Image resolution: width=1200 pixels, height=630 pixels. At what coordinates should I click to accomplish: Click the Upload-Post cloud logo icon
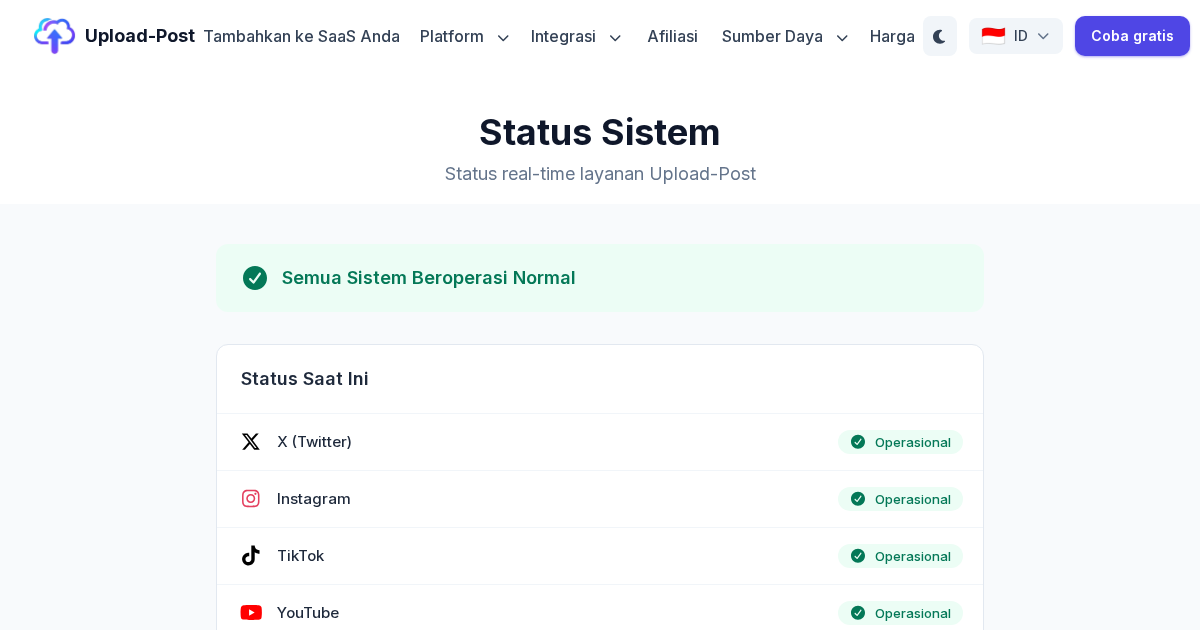click(54, 36)
